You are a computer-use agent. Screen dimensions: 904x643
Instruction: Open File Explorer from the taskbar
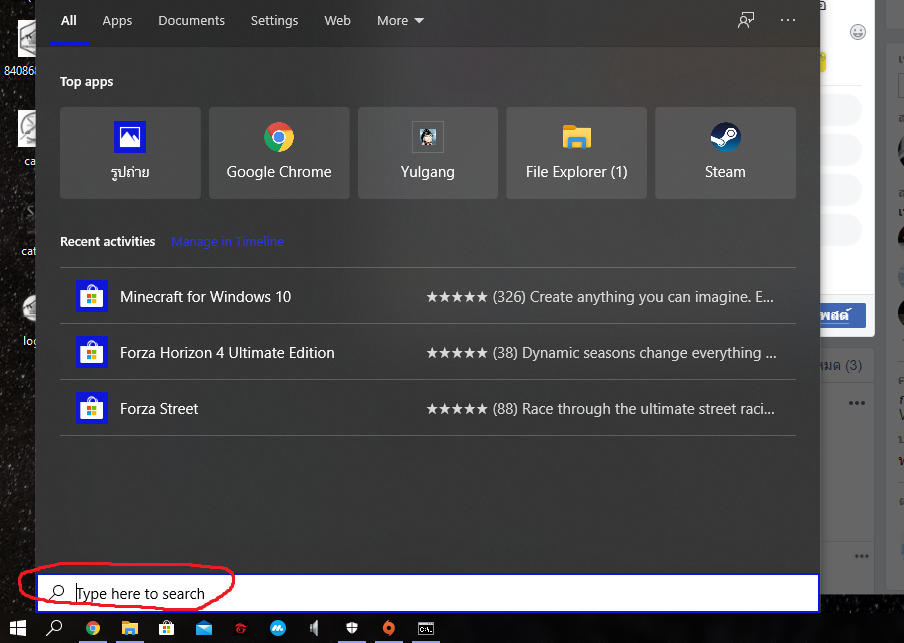coord(130,628)
